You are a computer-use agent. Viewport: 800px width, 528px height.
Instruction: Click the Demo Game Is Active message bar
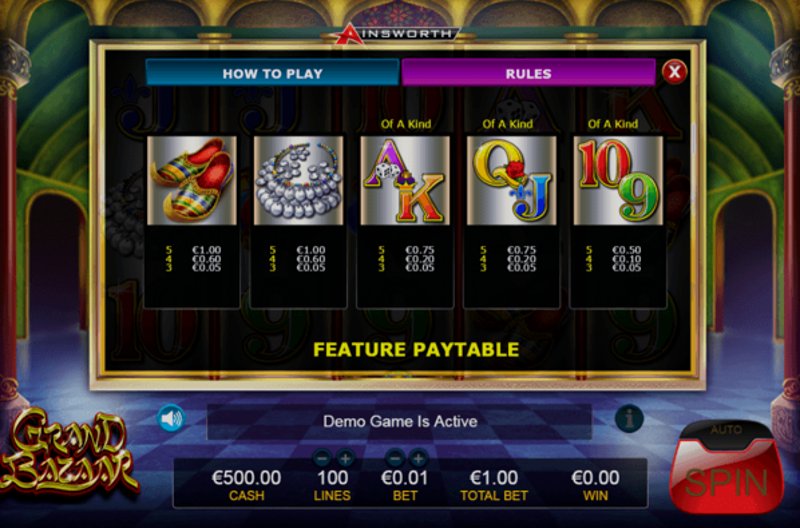[x=399, y=421]
